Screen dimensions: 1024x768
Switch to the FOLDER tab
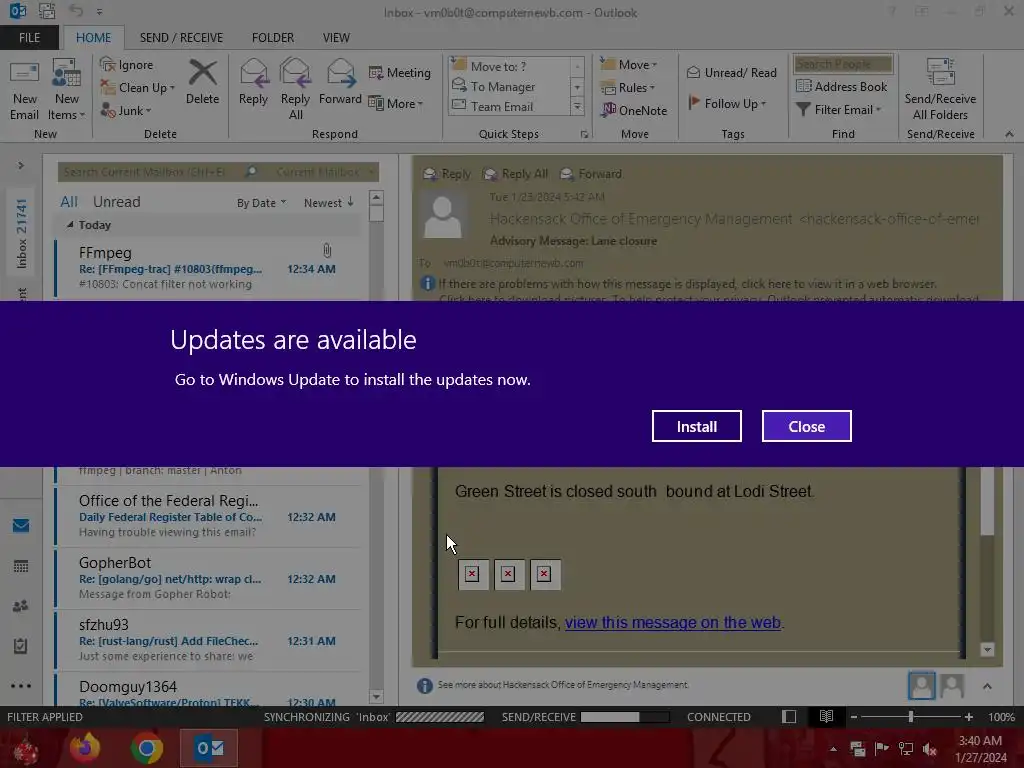273,37
